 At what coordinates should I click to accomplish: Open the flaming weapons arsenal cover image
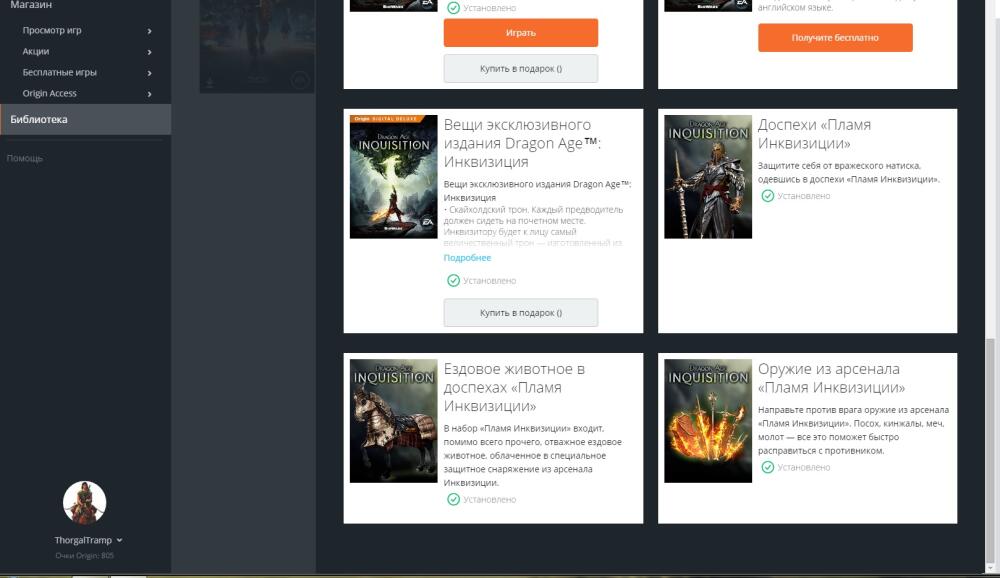(x=708, y=421)
